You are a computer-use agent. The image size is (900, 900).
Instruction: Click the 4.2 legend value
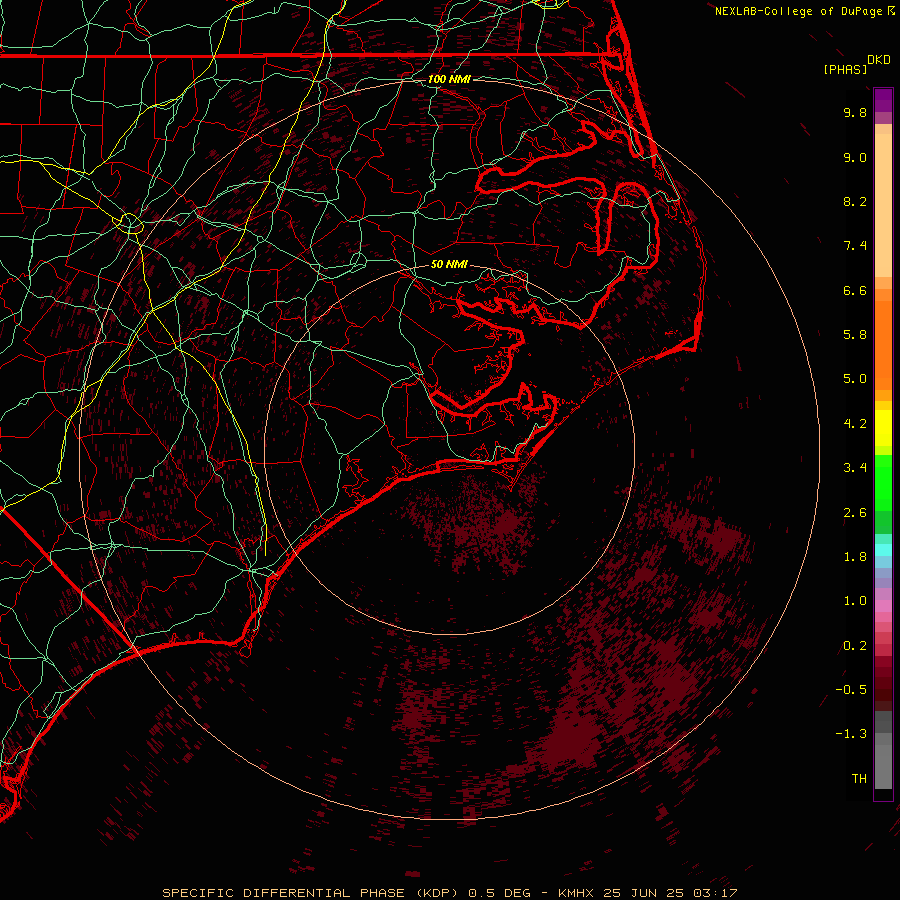[855, 424]
